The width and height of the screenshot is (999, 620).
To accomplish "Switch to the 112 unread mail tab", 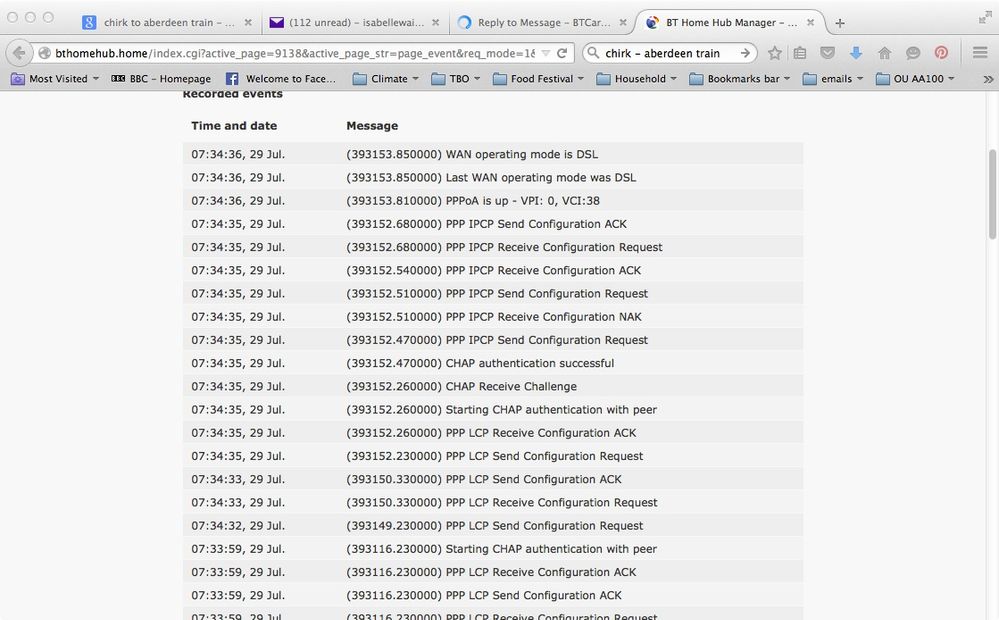I will pos(354,22).
